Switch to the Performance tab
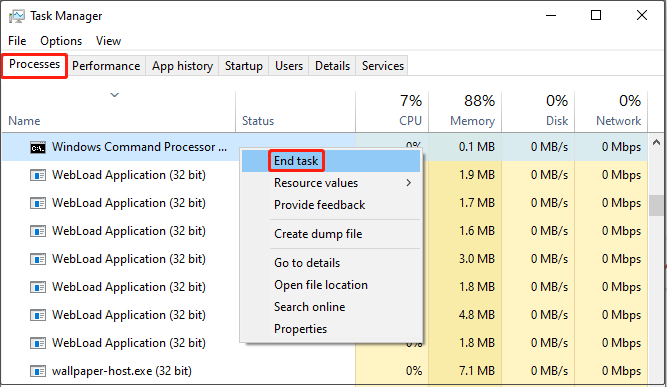The height and width of the screenshot is (387, 667). pos(106,66)
